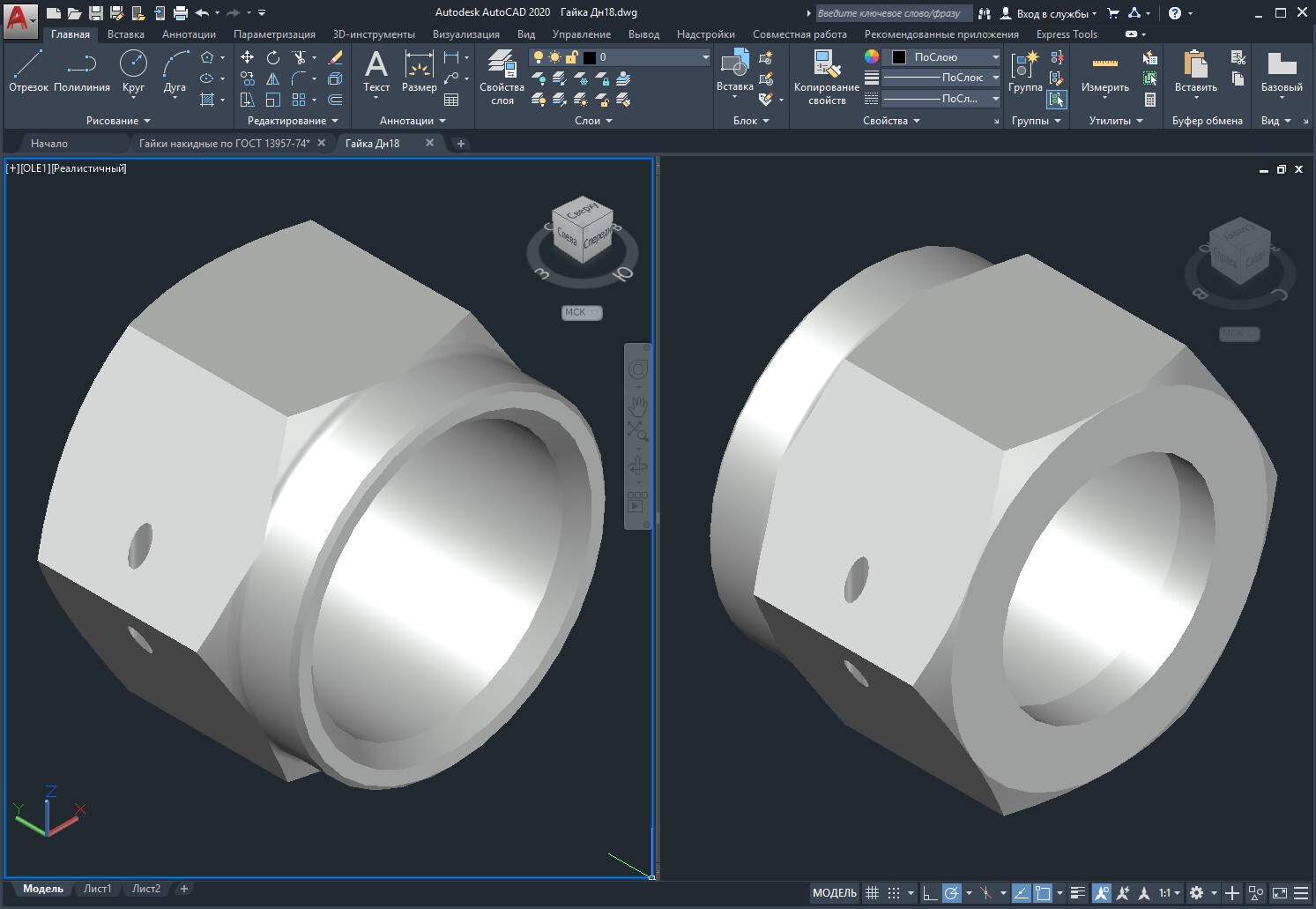The width and height of the screenshot is (1316, 909).
Task: Toggle object snap tracking
Action: coord(1021,893)
